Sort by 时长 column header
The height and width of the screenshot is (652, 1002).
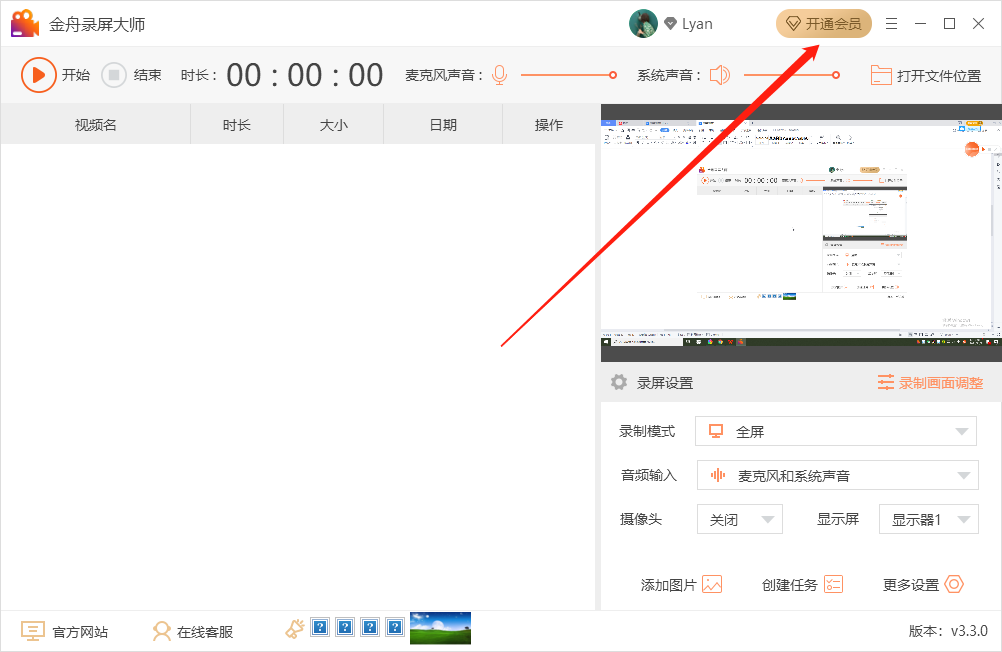tap(236, 125)
